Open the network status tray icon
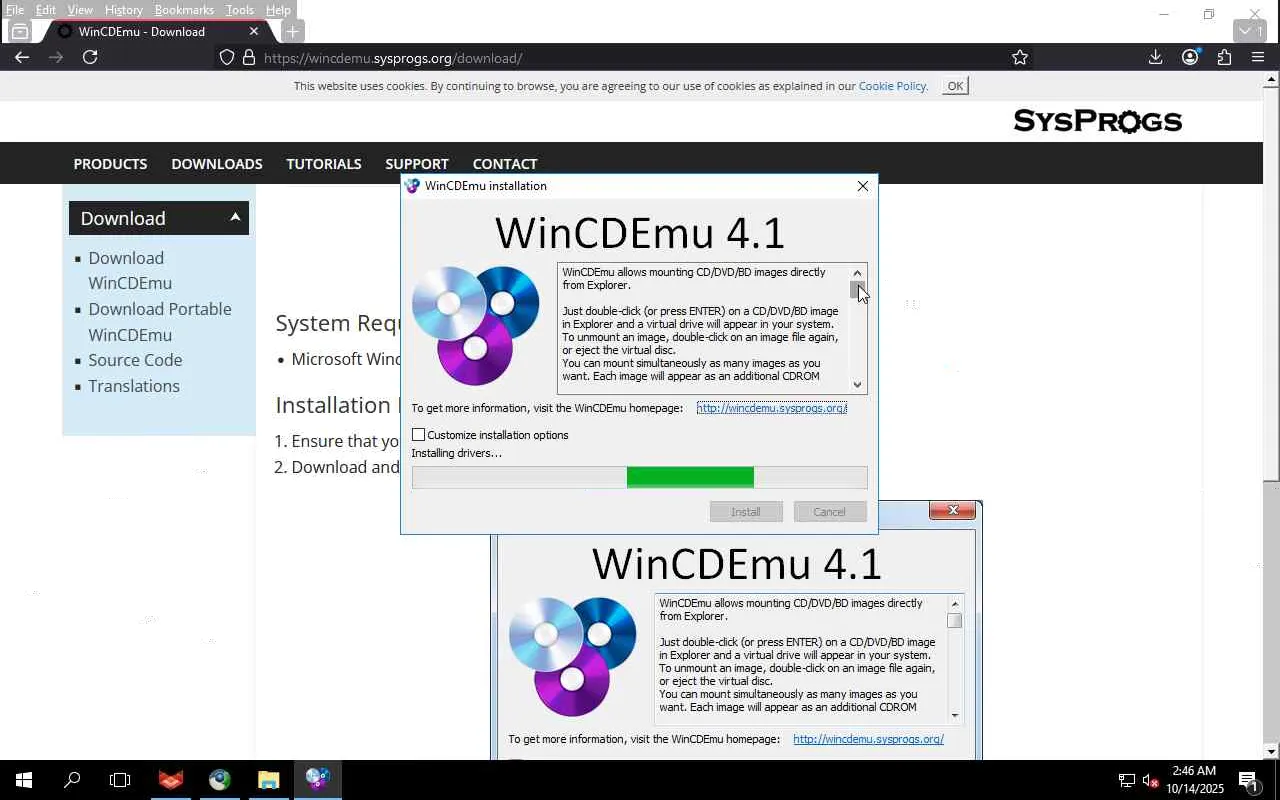Image resolution: width=1280 pixels, height=800 pixels. (1127, 780)
